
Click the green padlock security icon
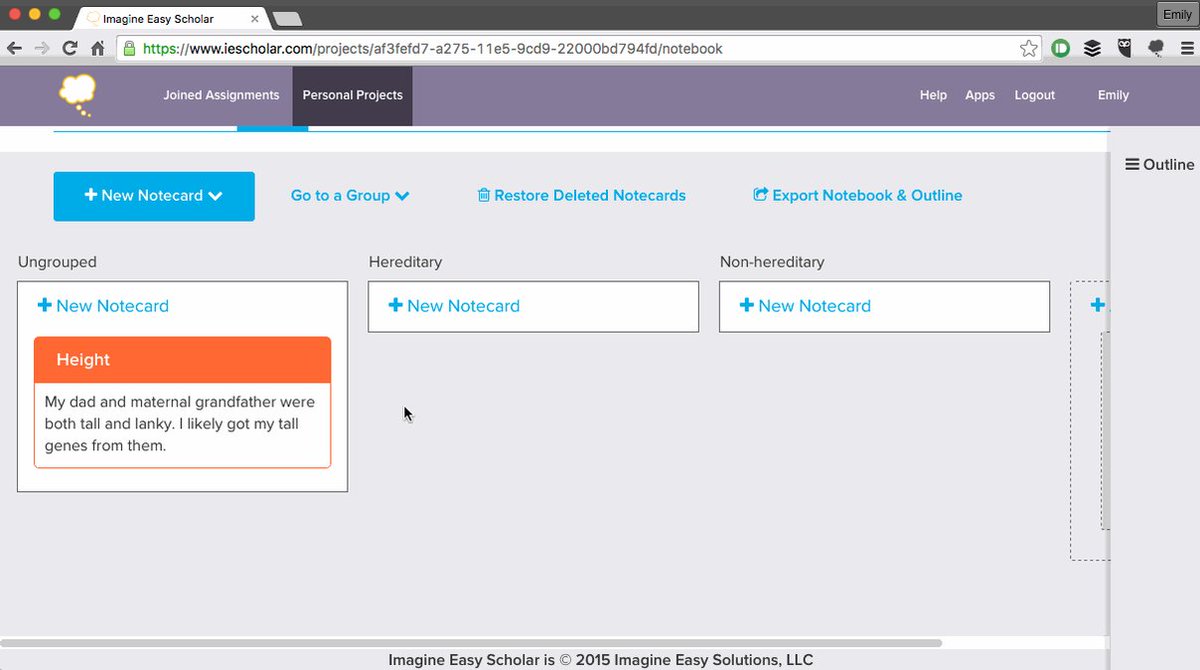(129, 48)
